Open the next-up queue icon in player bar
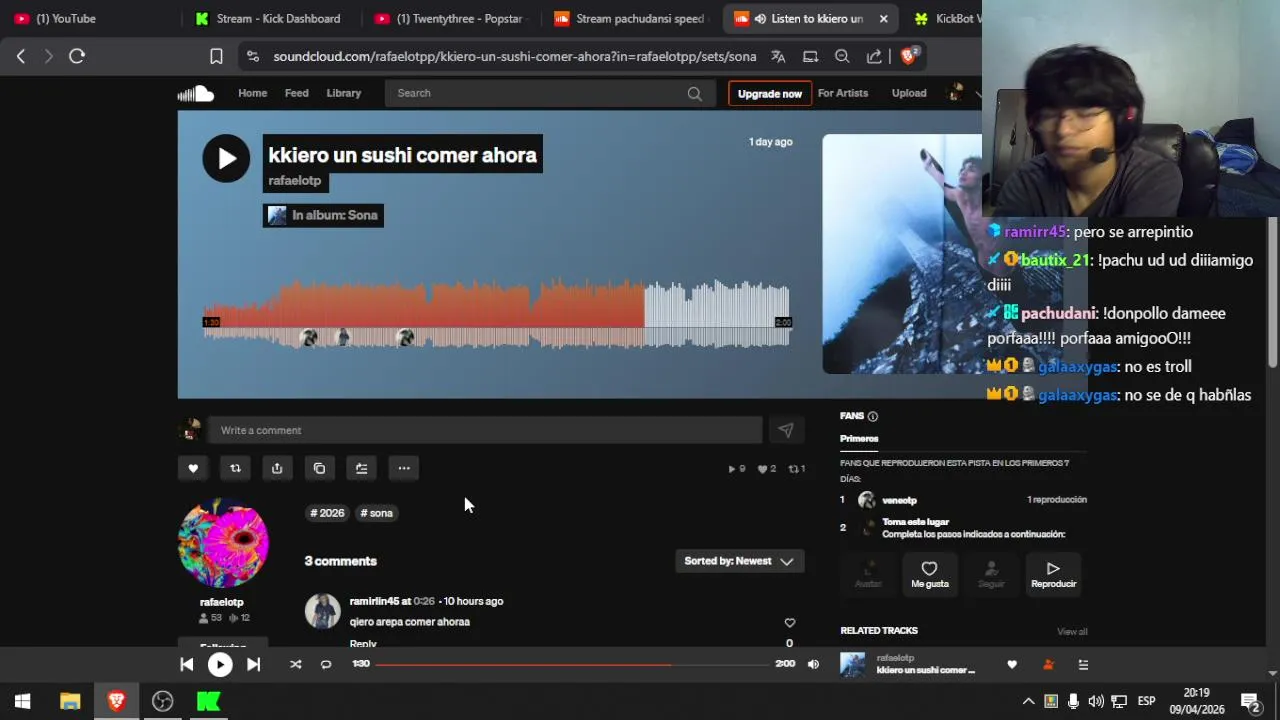 1083,664
